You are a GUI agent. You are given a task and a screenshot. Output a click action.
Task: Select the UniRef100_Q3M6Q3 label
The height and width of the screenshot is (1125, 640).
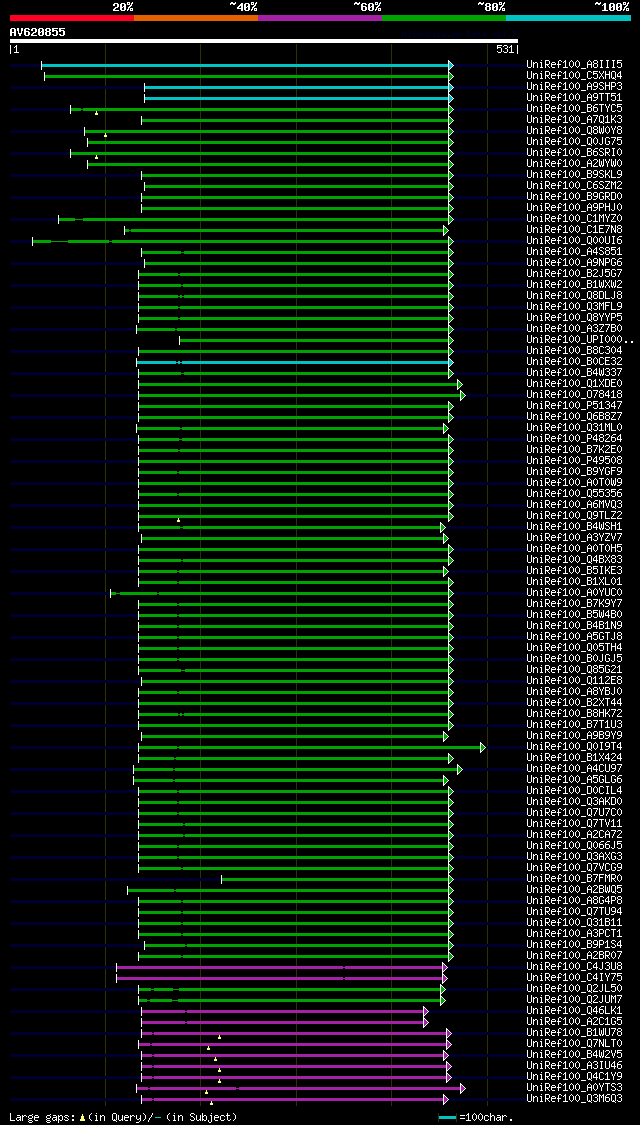click(574, 1098)
